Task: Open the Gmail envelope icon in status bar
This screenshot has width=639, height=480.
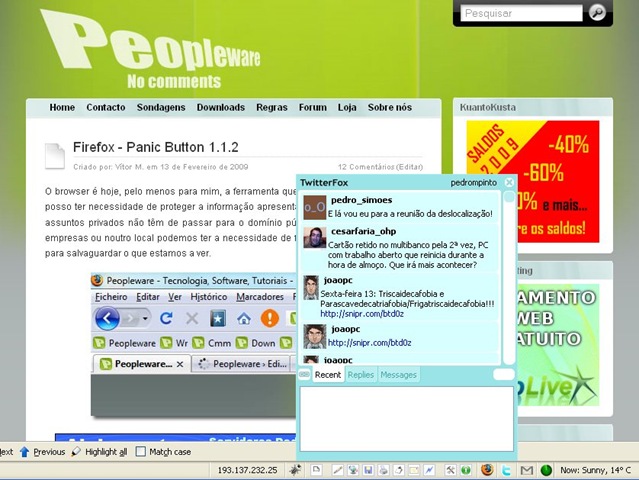Action: (x=527, y=470)
